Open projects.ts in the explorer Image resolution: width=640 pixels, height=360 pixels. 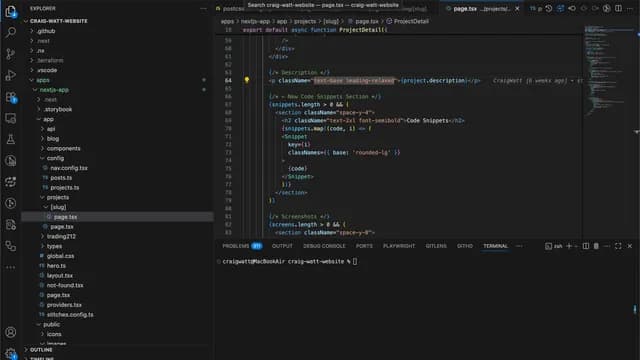point(64,187)
